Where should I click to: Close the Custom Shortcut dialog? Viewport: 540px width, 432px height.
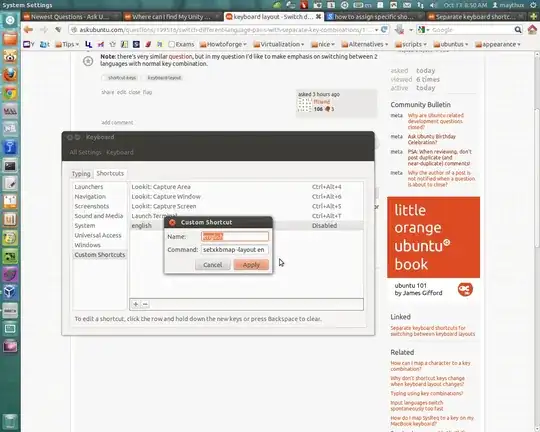click(172, 223)
